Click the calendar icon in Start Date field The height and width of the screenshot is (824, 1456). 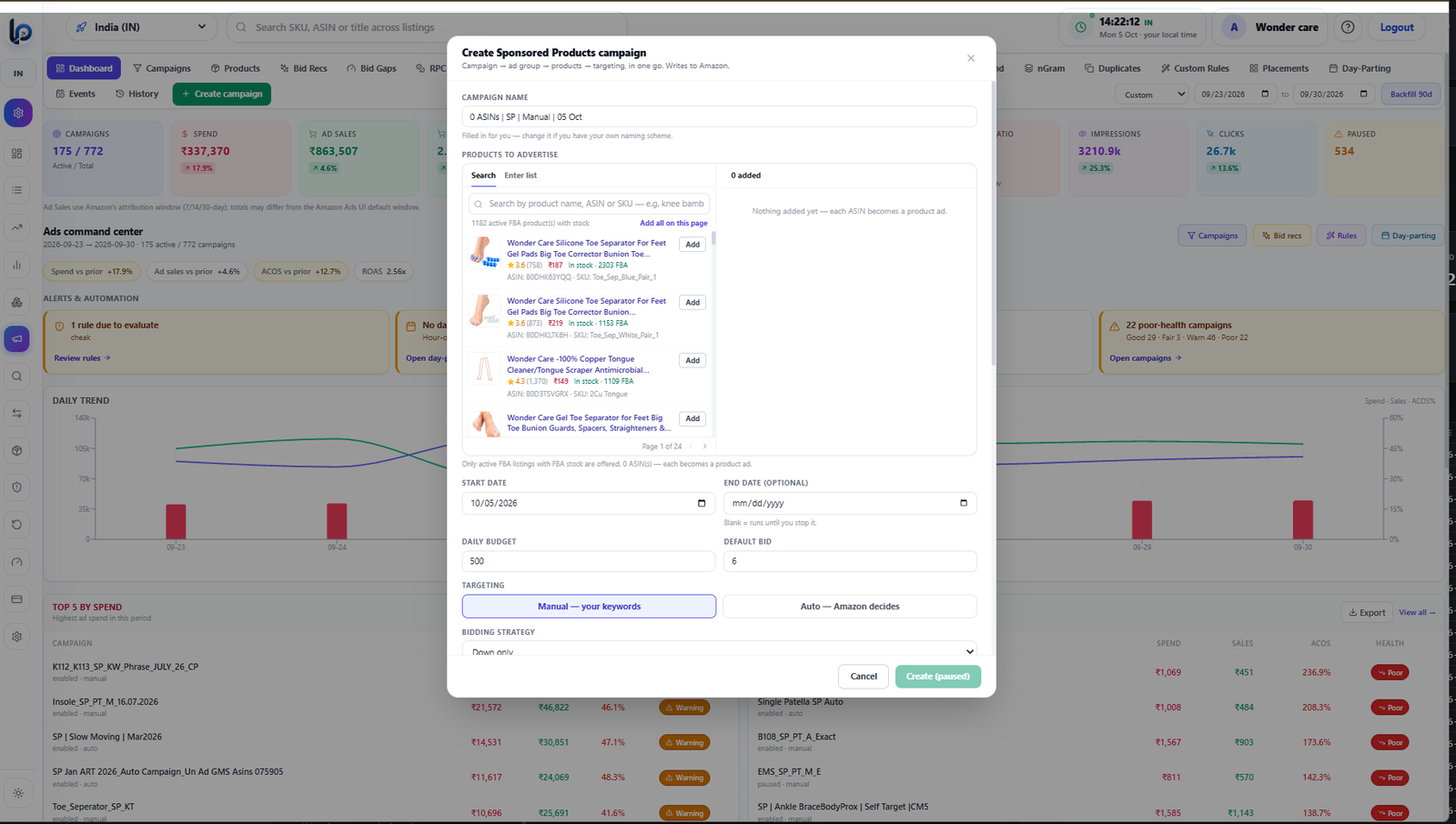click(702, 503)
